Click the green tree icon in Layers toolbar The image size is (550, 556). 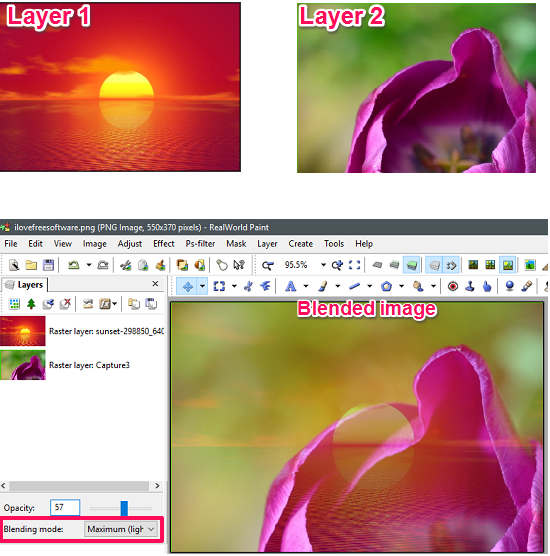(x=31, y=304)
